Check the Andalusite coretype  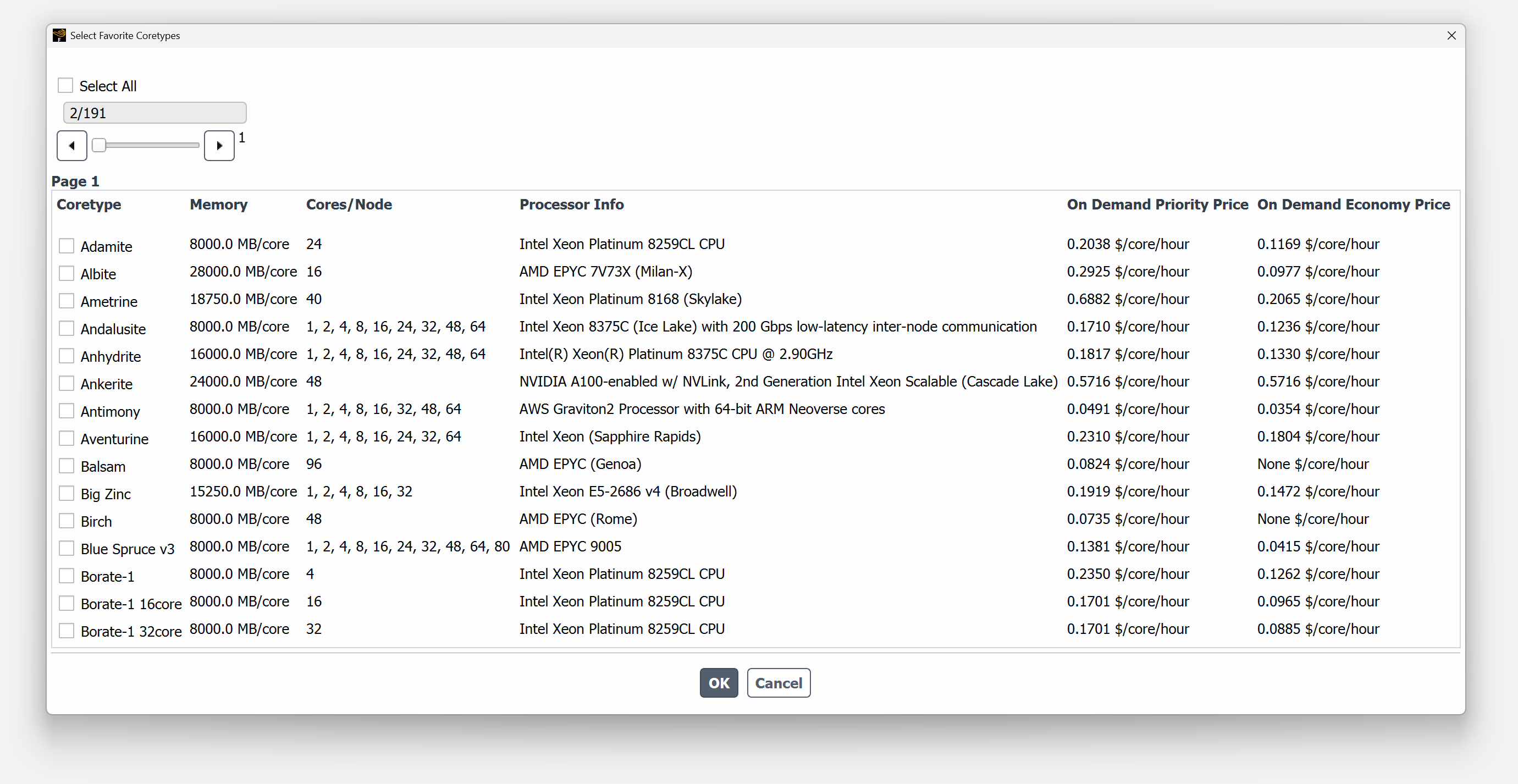[x=67, y=328]
